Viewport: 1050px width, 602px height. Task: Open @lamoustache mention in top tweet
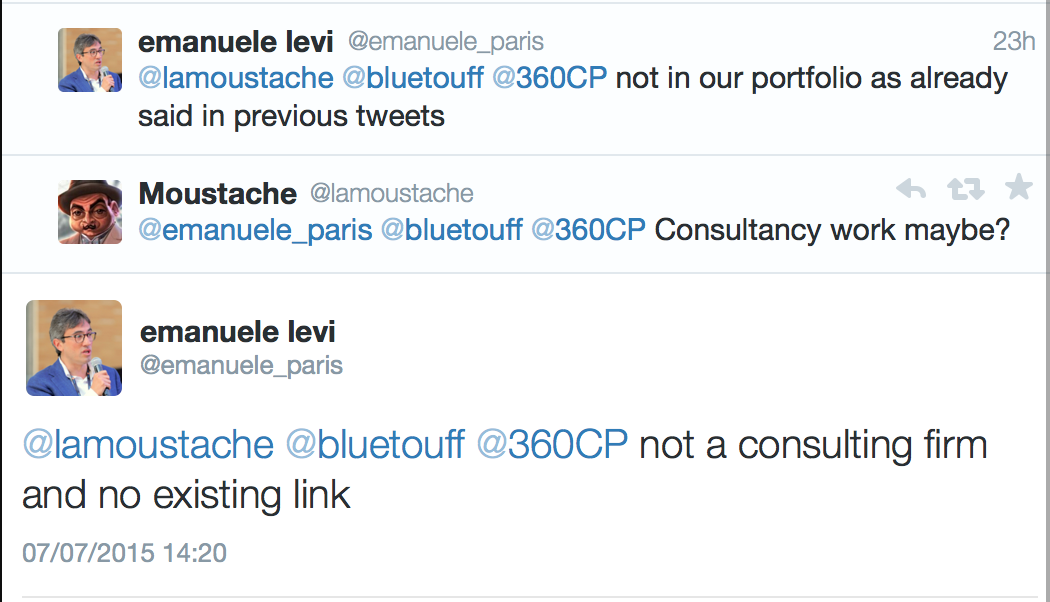point(236,78)
